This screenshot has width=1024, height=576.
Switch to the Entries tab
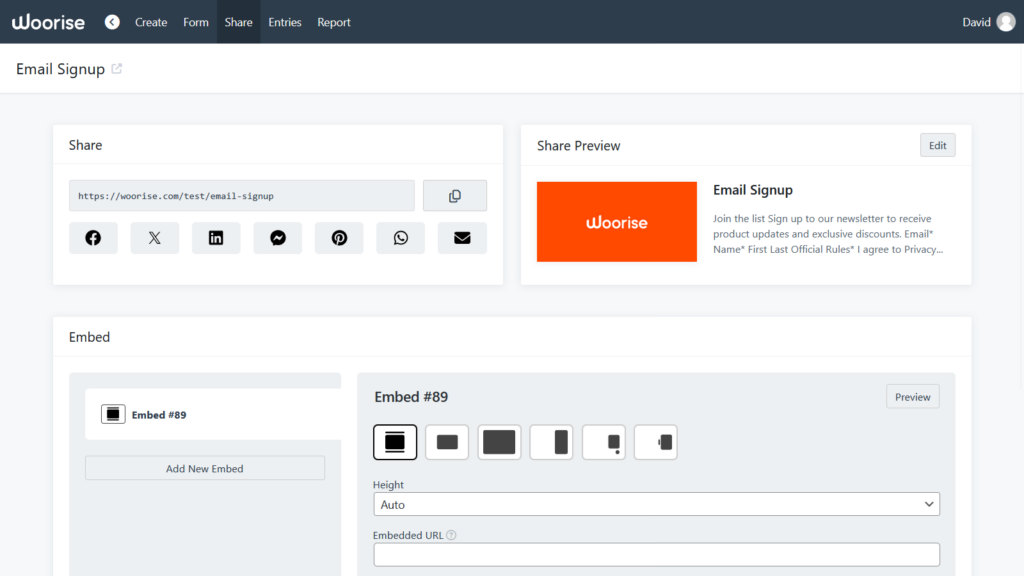pyautogui.click(x=285, y=21)
